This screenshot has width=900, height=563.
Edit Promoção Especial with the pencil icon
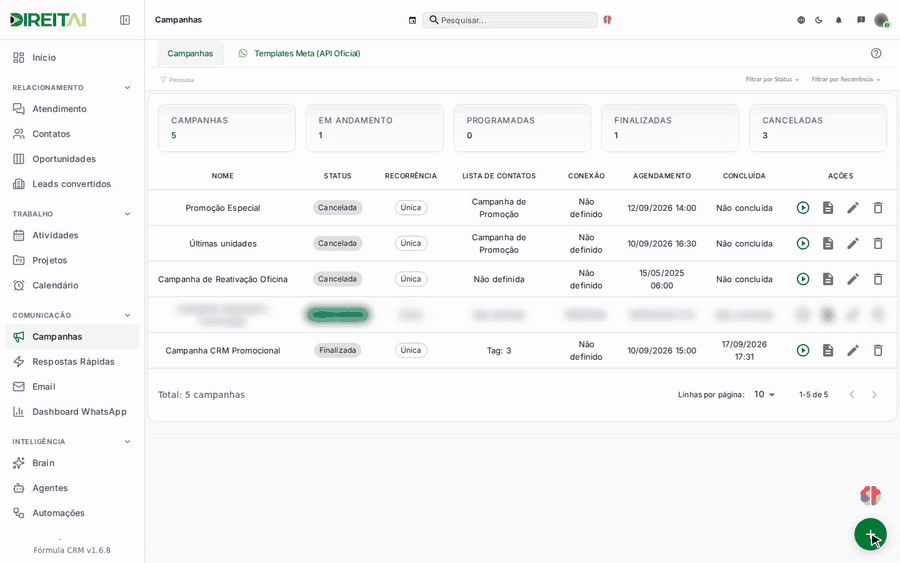coord(853,208)
